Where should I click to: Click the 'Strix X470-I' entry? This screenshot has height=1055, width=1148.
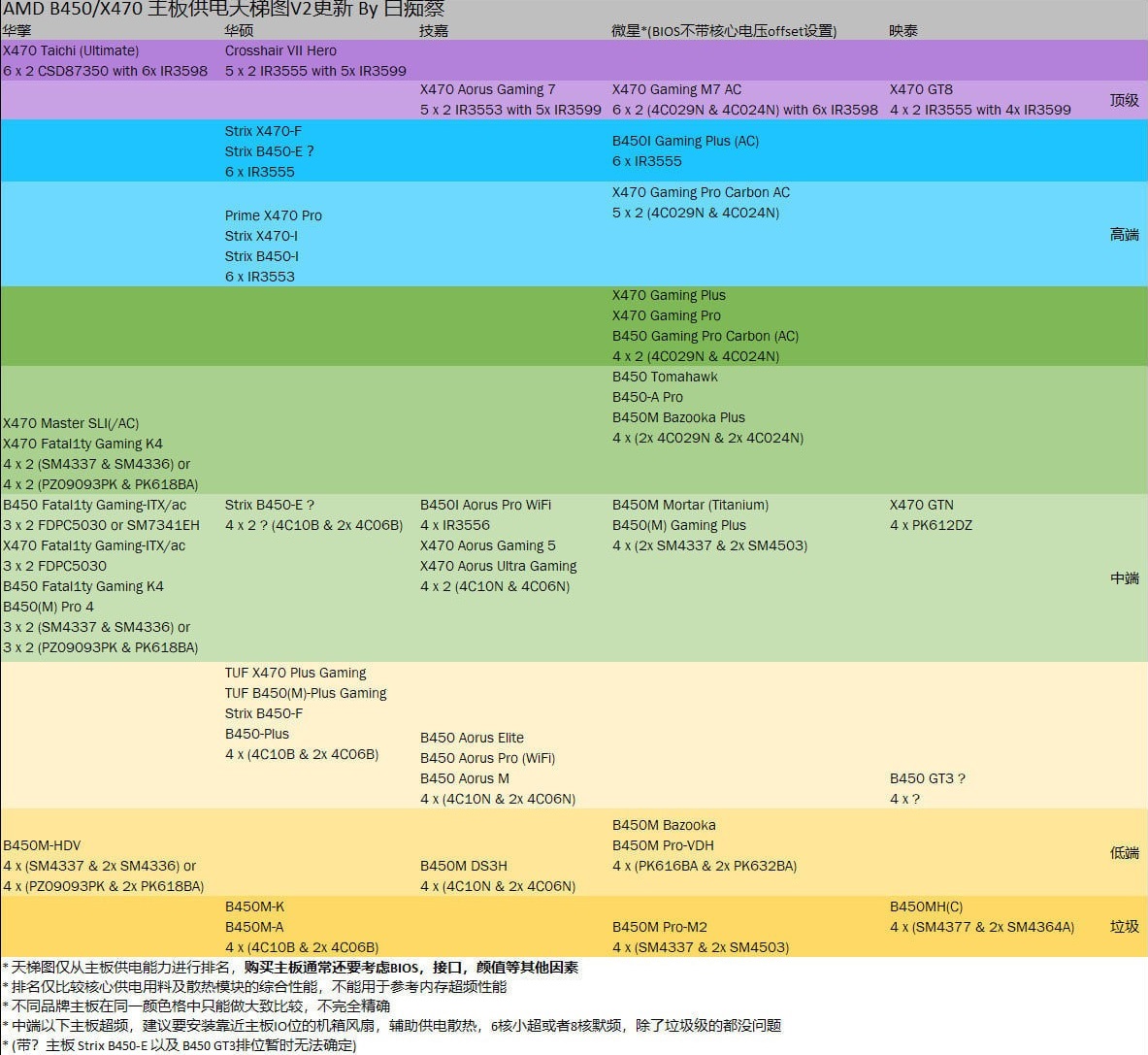[x=261, y=236]
